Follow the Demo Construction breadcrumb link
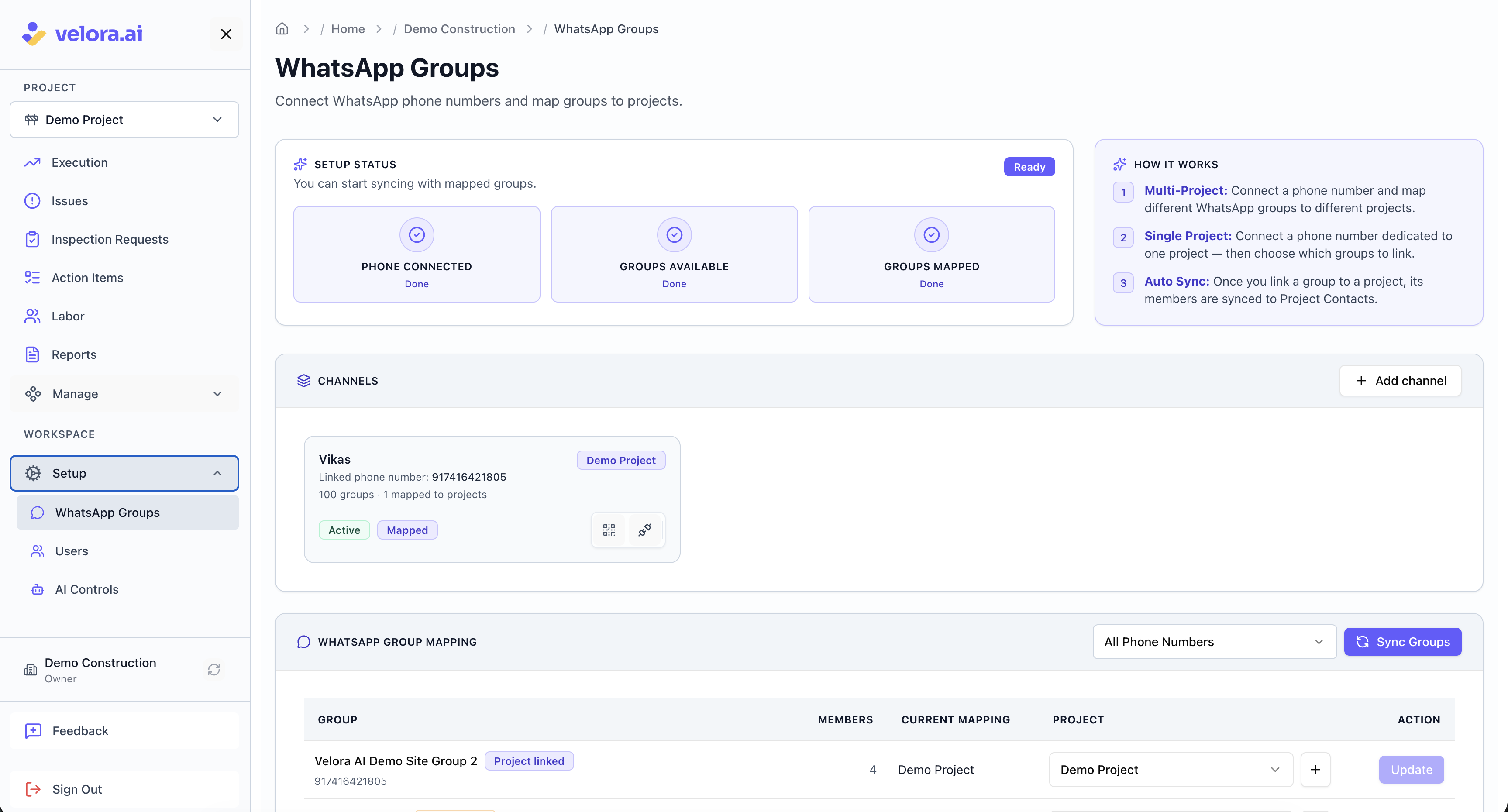 click(x=459, y=29)
